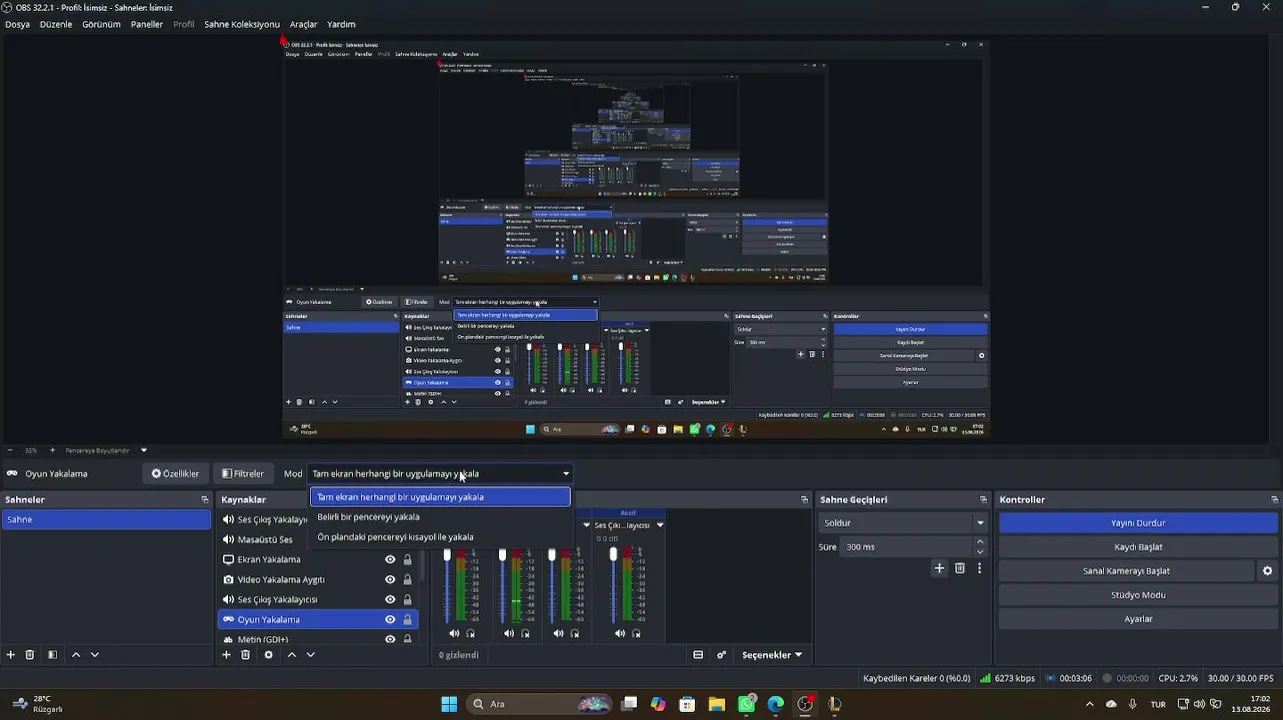Open the Seçenekler mixer options dropdown

(772, 655)
